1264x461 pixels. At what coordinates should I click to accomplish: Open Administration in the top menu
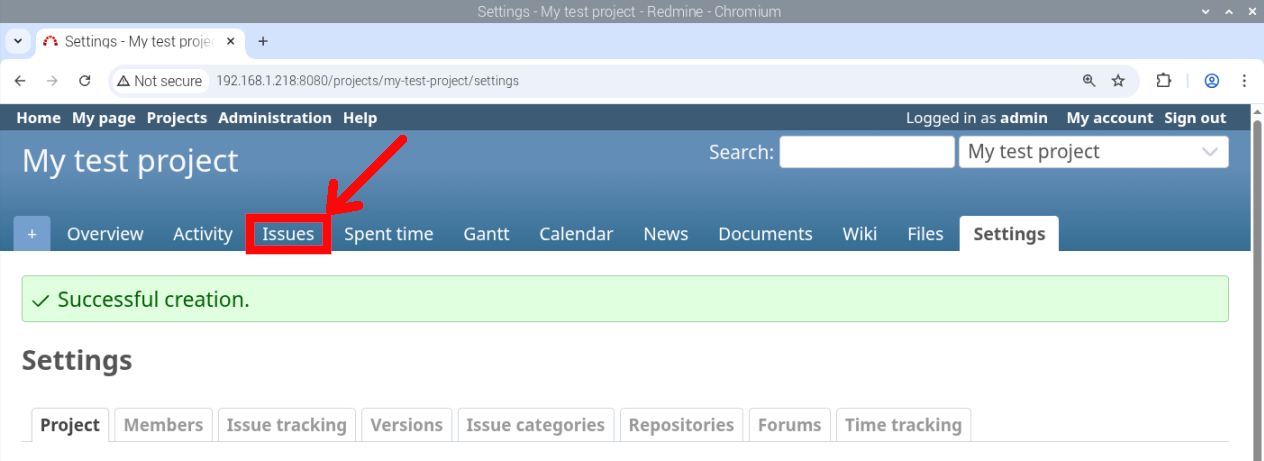click(x=275, y=118)
